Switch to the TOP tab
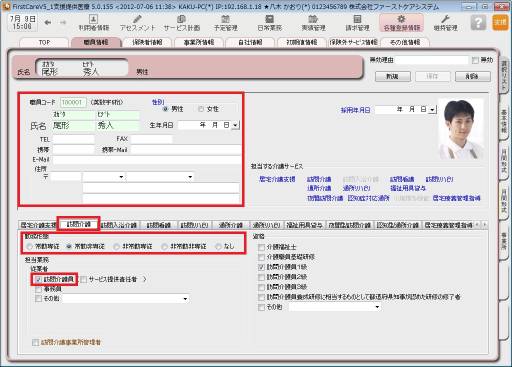Screen dimensions: 512x367 (x=44, y=42)
